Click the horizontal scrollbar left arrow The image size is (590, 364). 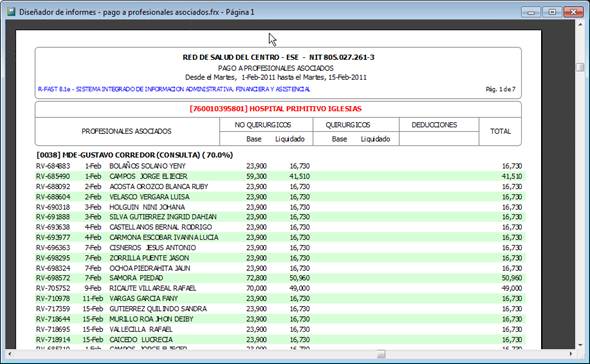(x=10, y=354)
